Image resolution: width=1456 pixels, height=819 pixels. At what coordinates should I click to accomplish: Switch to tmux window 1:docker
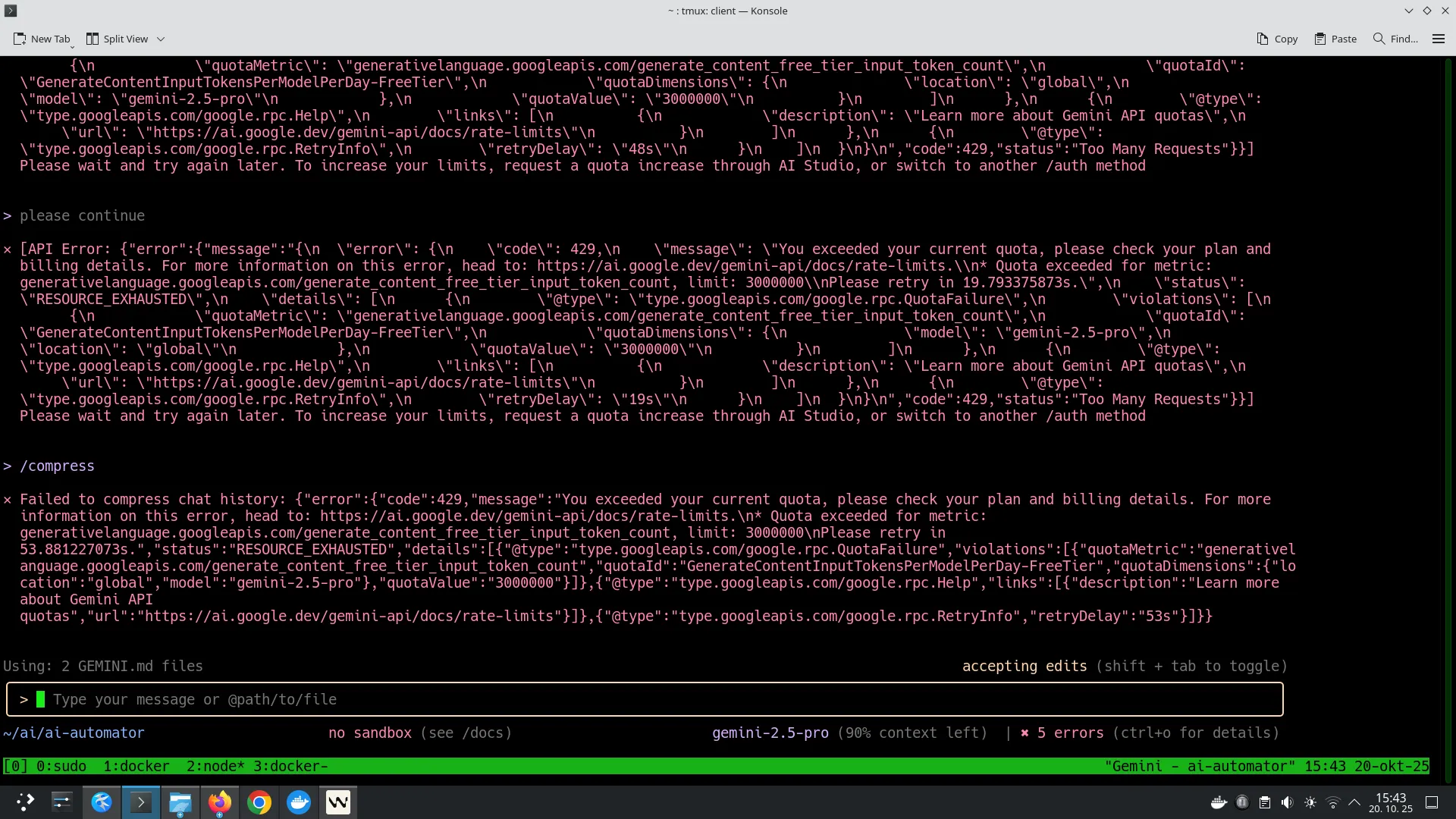136,766
